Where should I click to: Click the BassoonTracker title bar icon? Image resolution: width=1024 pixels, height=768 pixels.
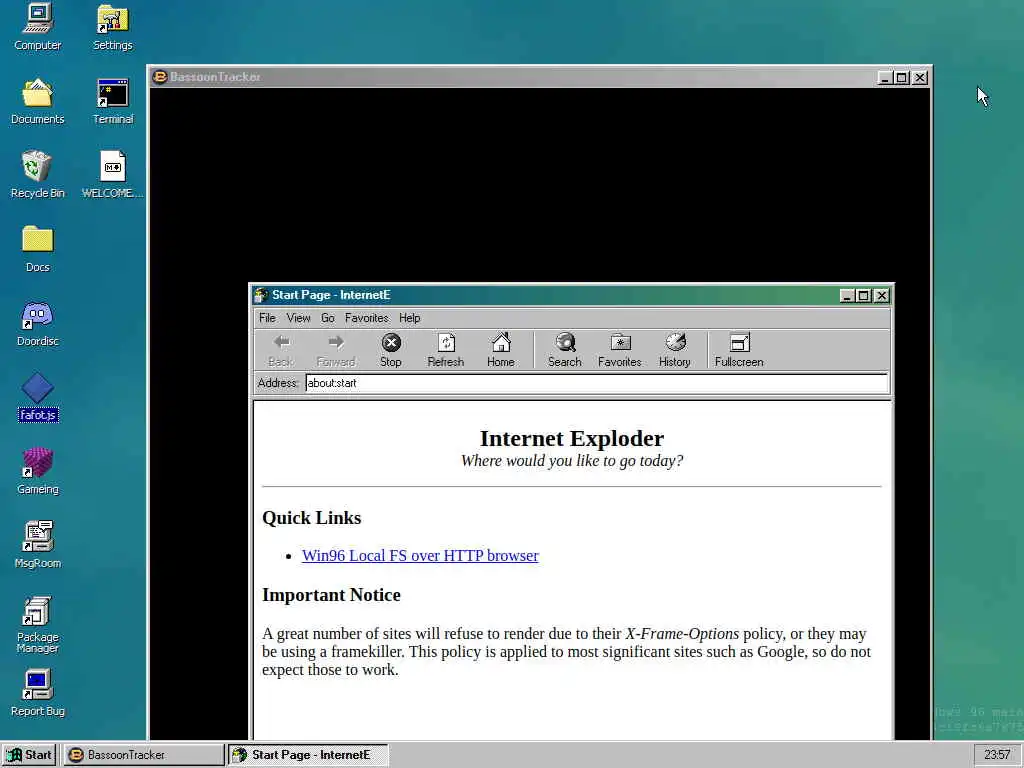pos(159,77)
